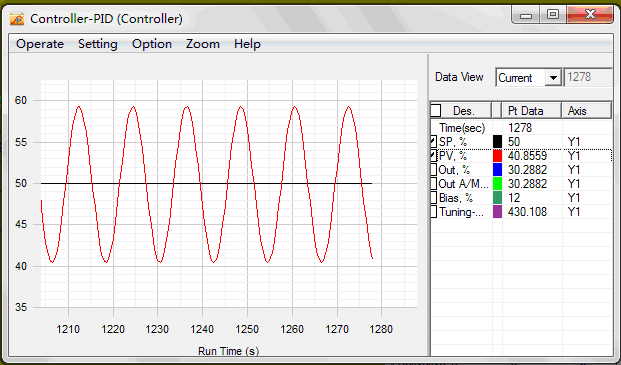Viewport: 621px width, 365px height.
Task: Click the Y1 axis cell in SP row
Action: 574,142
